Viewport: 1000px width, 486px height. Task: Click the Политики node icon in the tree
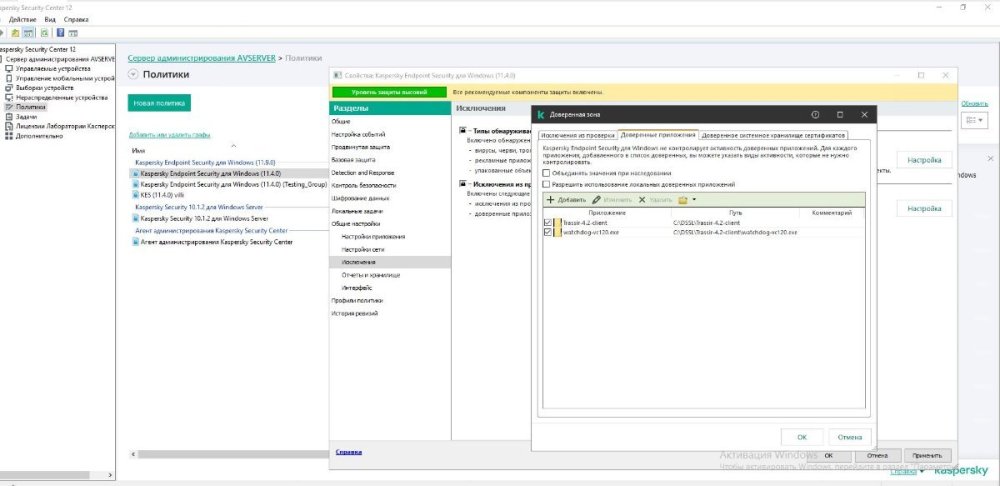9,107
